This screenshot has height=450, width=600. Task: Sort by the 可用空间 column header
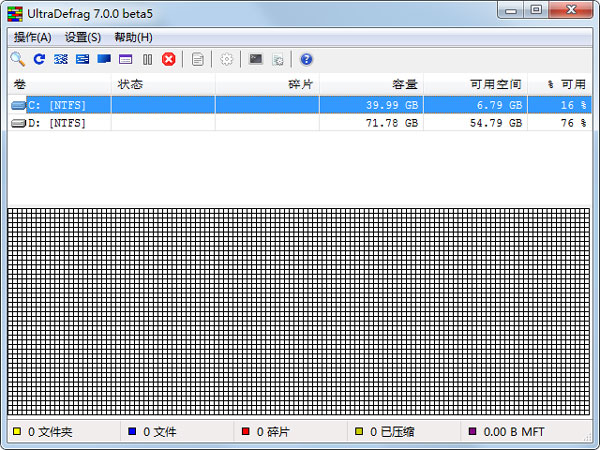[476, 84]
